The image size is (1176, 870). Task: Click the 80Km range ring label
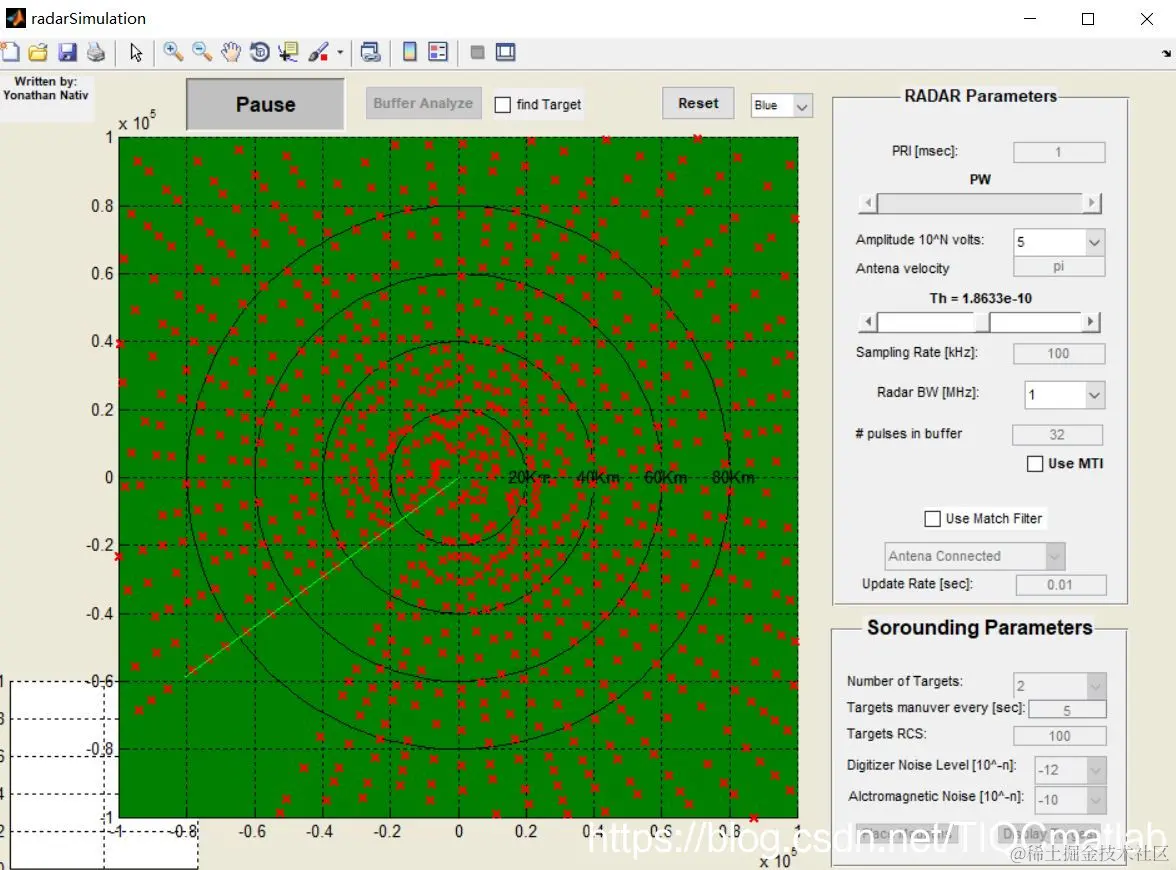point(733,478)
